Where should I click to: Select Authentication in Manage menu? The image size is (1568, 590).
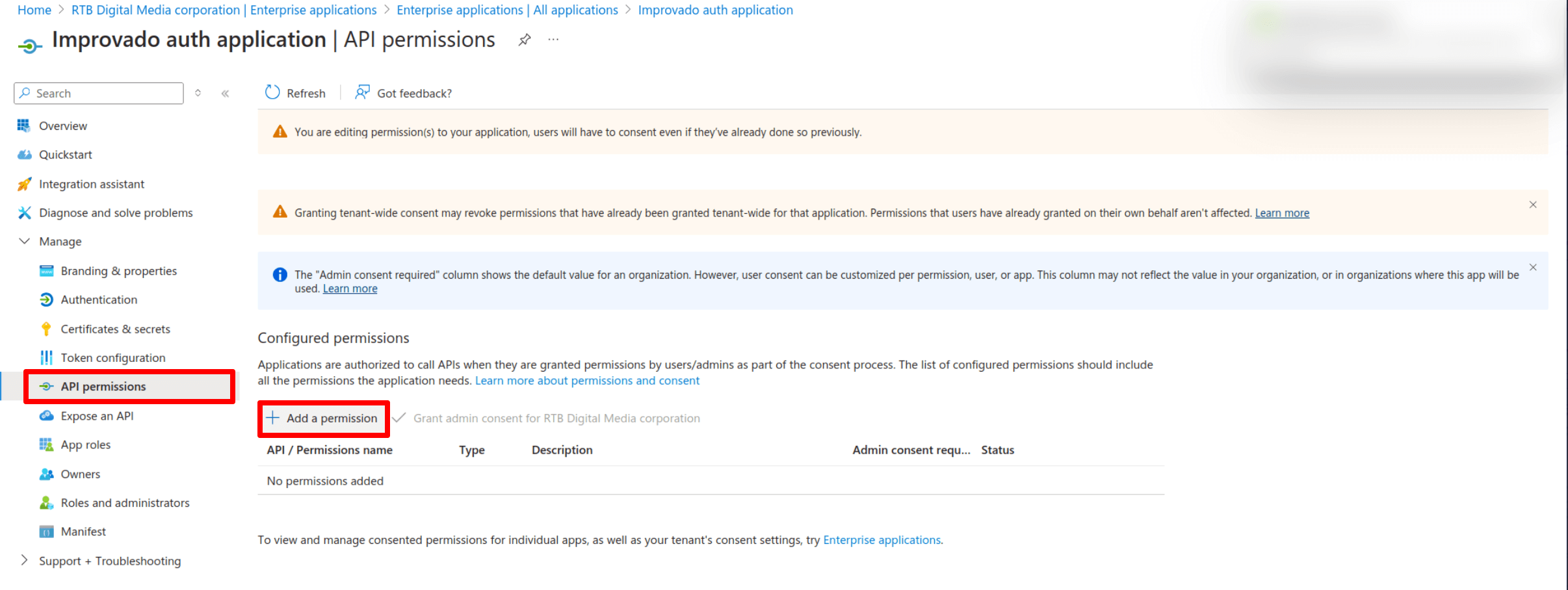[99, 300]
